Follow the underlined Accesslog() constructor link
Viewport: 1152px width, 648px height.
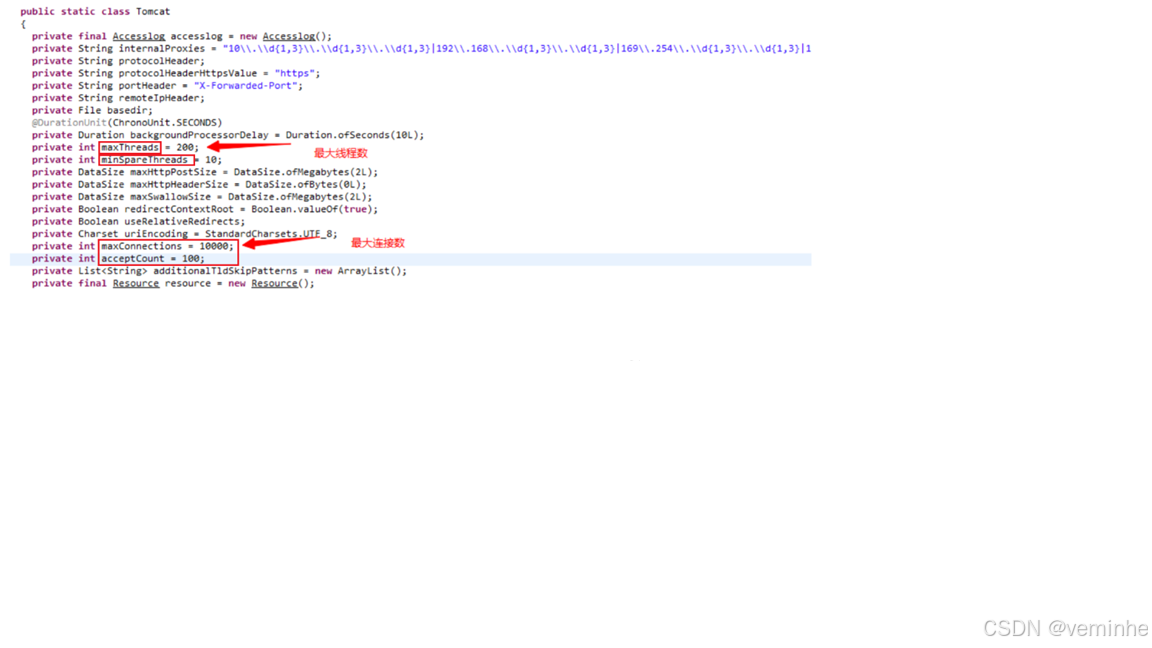point(289,36)
